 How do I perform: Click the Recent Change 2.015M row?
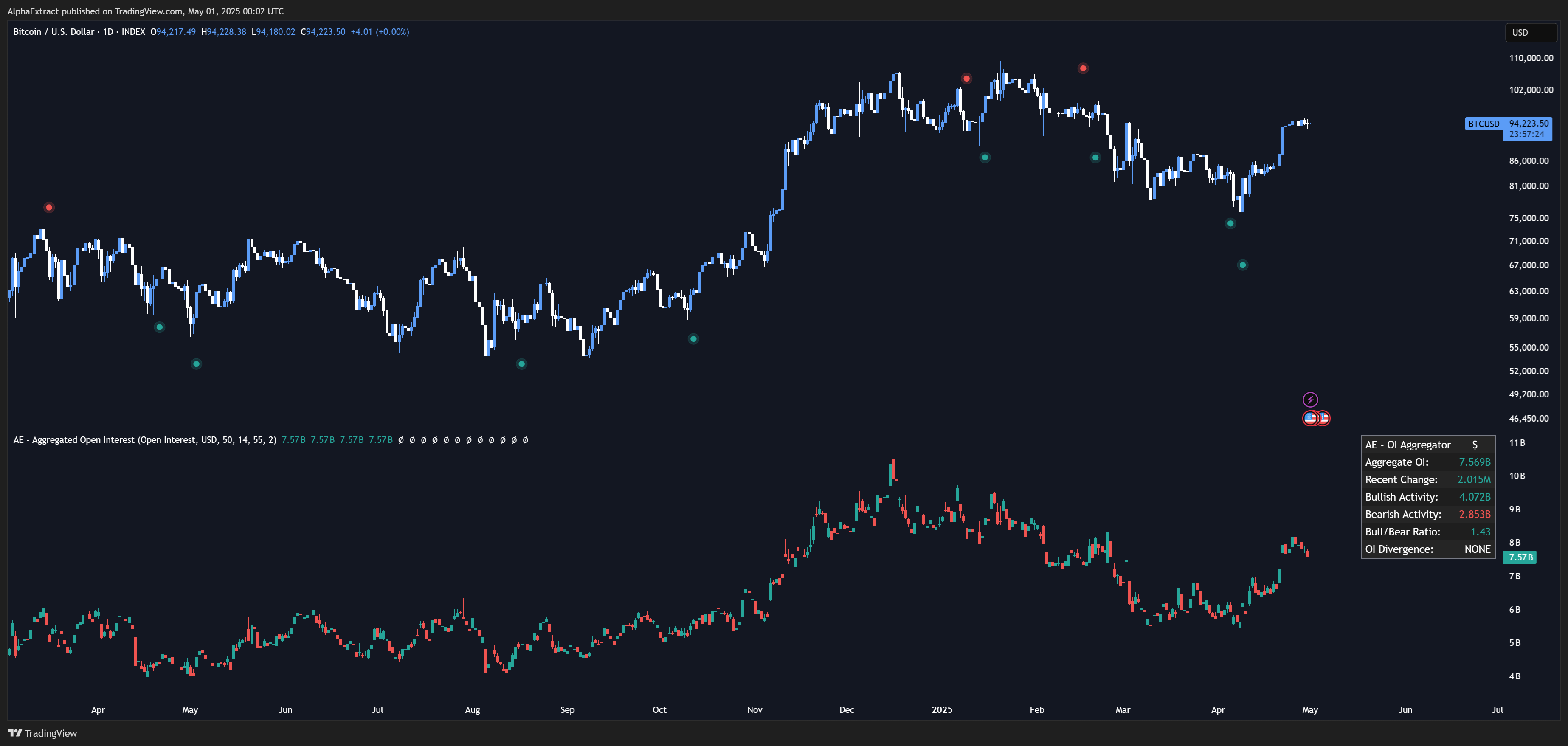pos(1428,479)
